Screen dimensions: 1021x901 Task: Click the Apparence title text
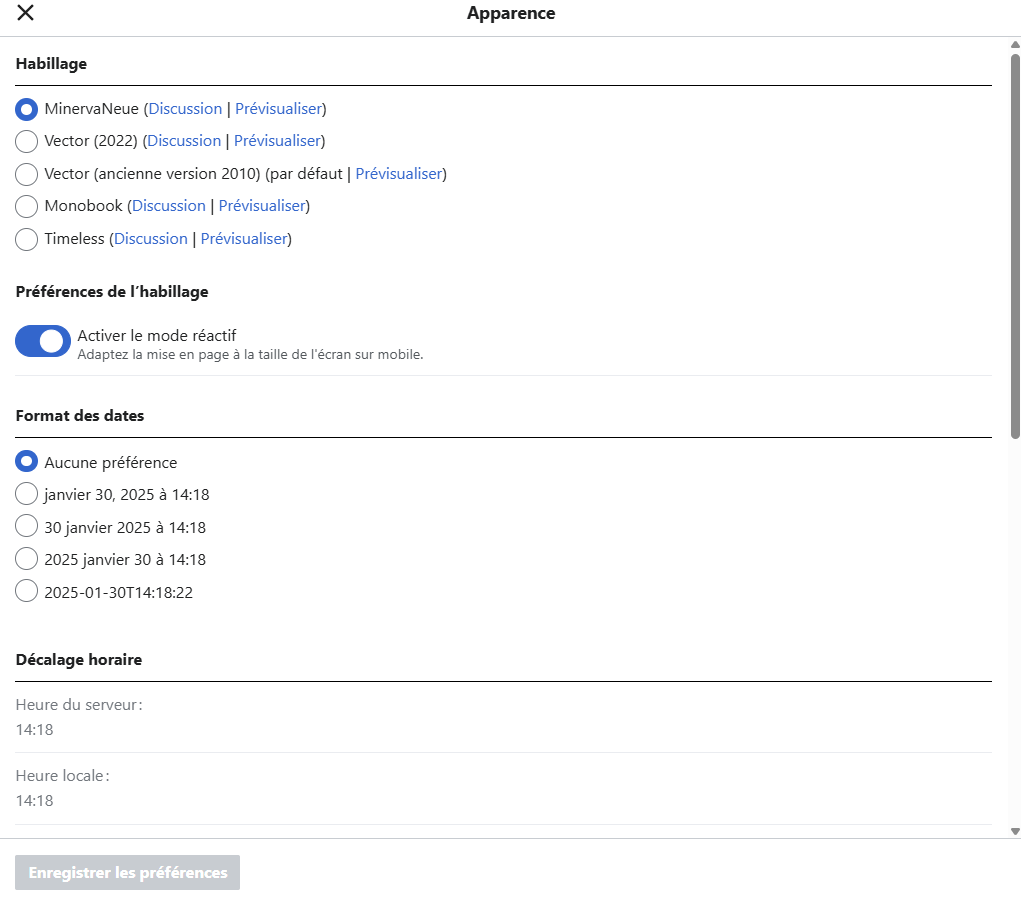[x=511, y=14]
